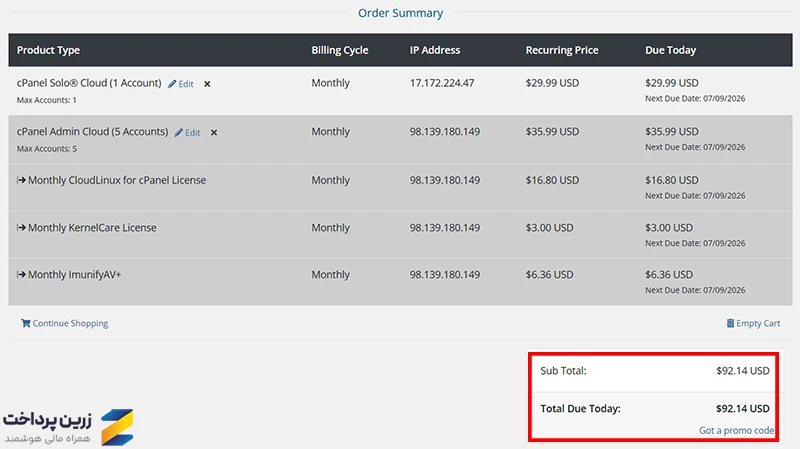
Task: Click the pencil icon beside cPanel Solo Cloud
Action: point(172,84)
